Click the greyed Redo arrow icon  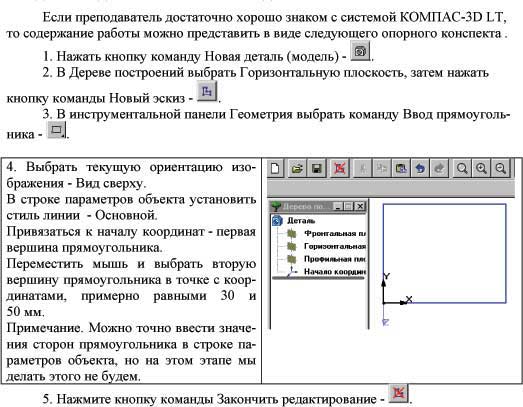click(439, 168)
